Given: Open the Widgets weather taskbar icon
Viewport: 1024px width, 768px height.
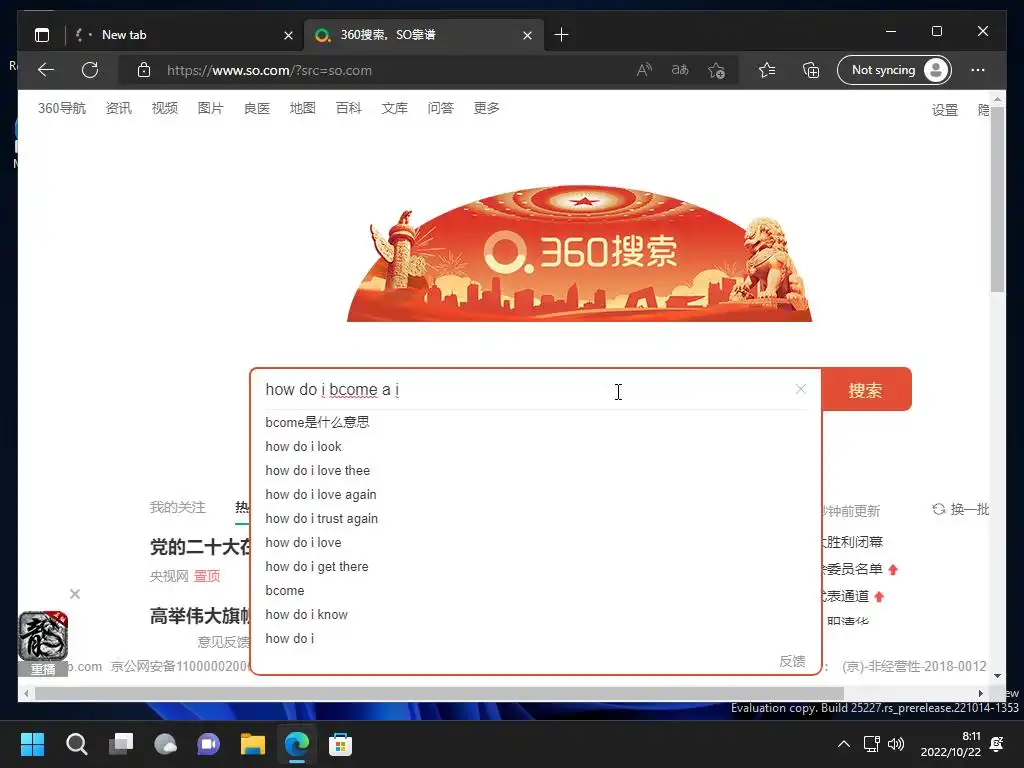Looking at the screenshot, I should (x=165, y=744).
